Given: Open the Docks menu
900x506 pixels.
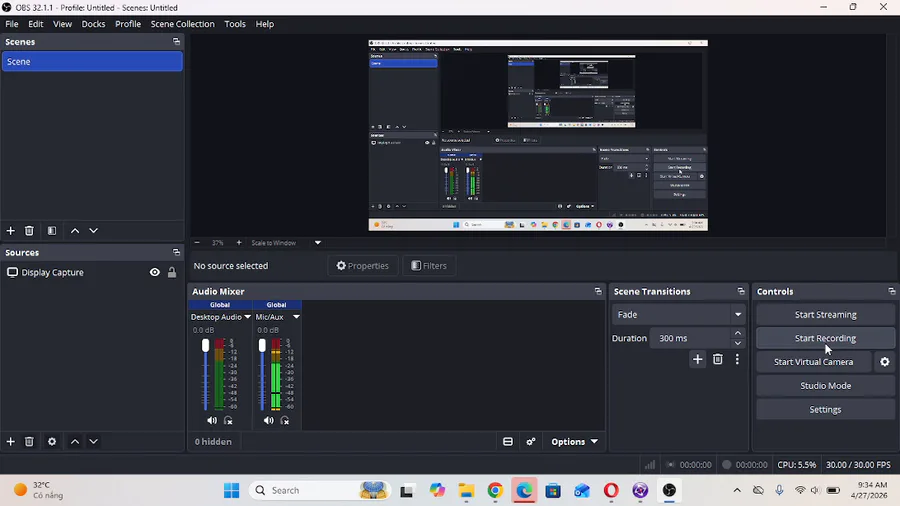Looking at the screenshot, I should click(x=93, y=24).
